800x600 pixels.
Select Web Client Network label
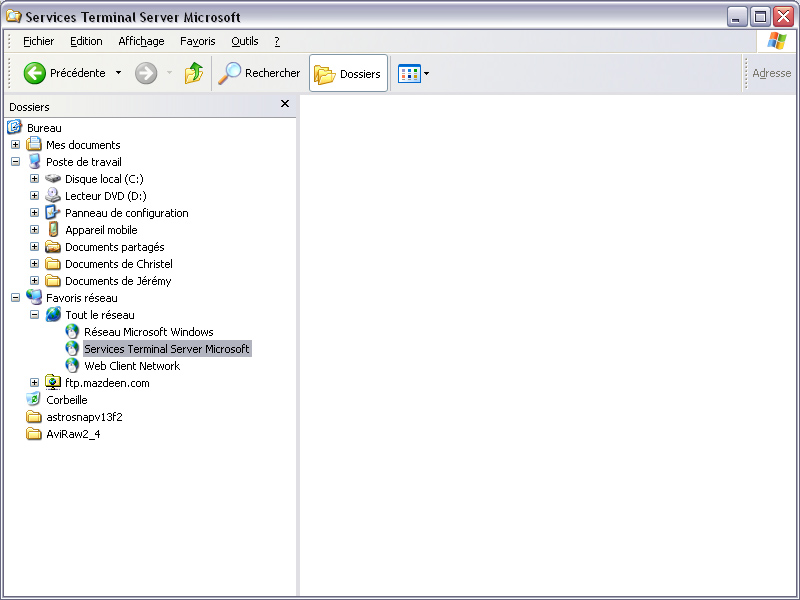[132, 366]
